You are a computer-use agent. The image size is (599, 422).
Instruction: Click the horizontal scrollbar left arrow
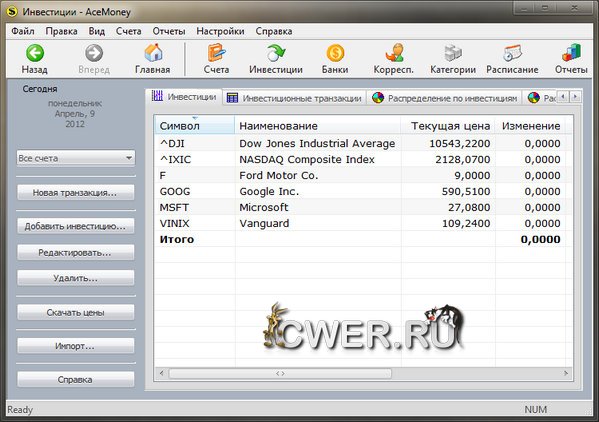click(162, 373)
